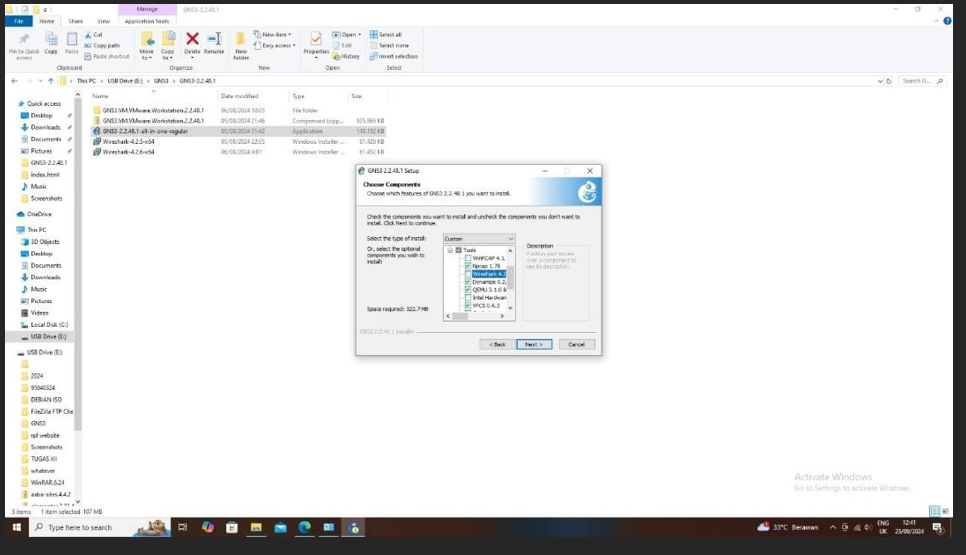Uncheck the Dynamips 0.2 component
This screenshot has width=966, height=555.
468,282
